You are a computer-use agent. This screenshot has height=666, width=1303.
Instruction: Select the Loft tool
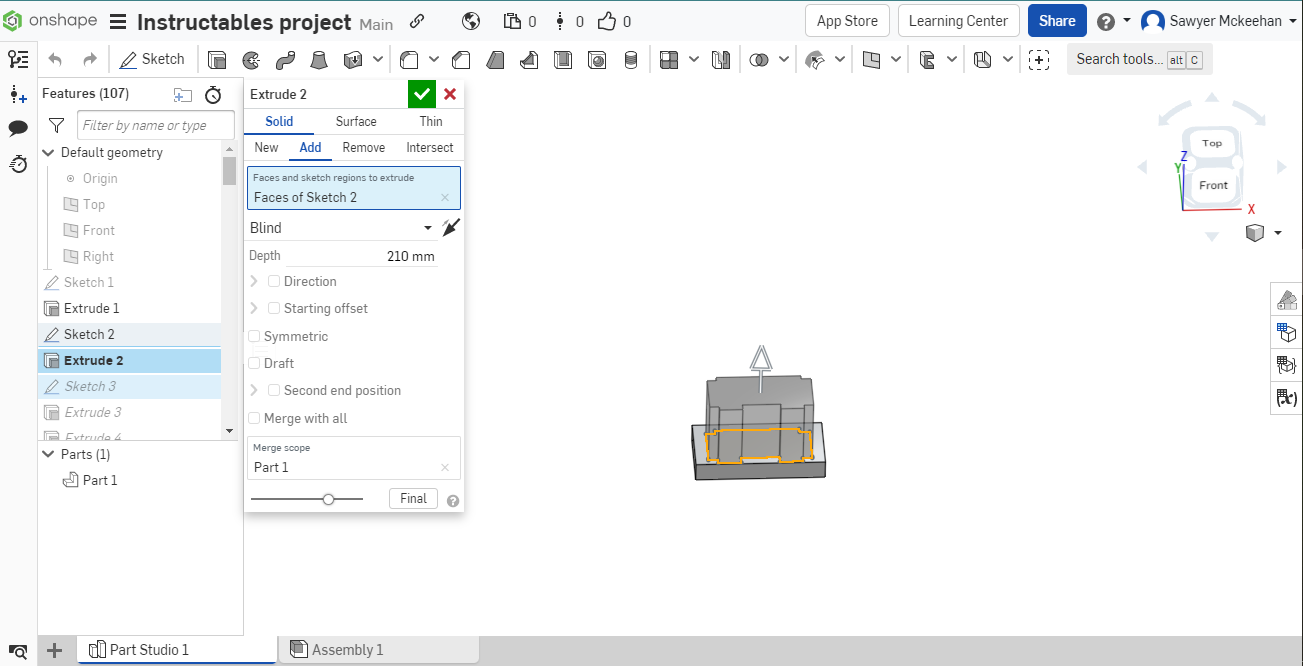(319, 60)
